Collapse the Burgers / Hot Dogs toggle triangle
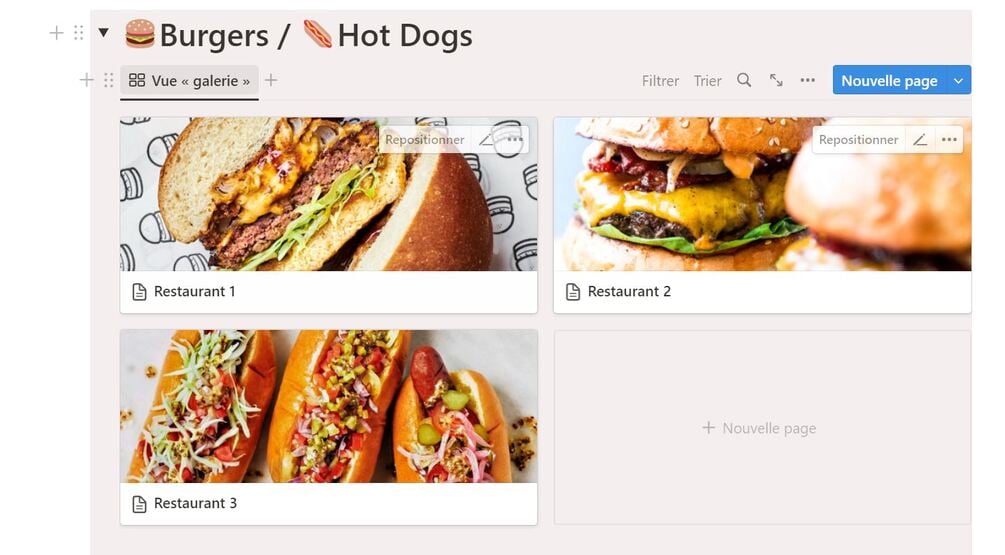 tap(103, 32)
